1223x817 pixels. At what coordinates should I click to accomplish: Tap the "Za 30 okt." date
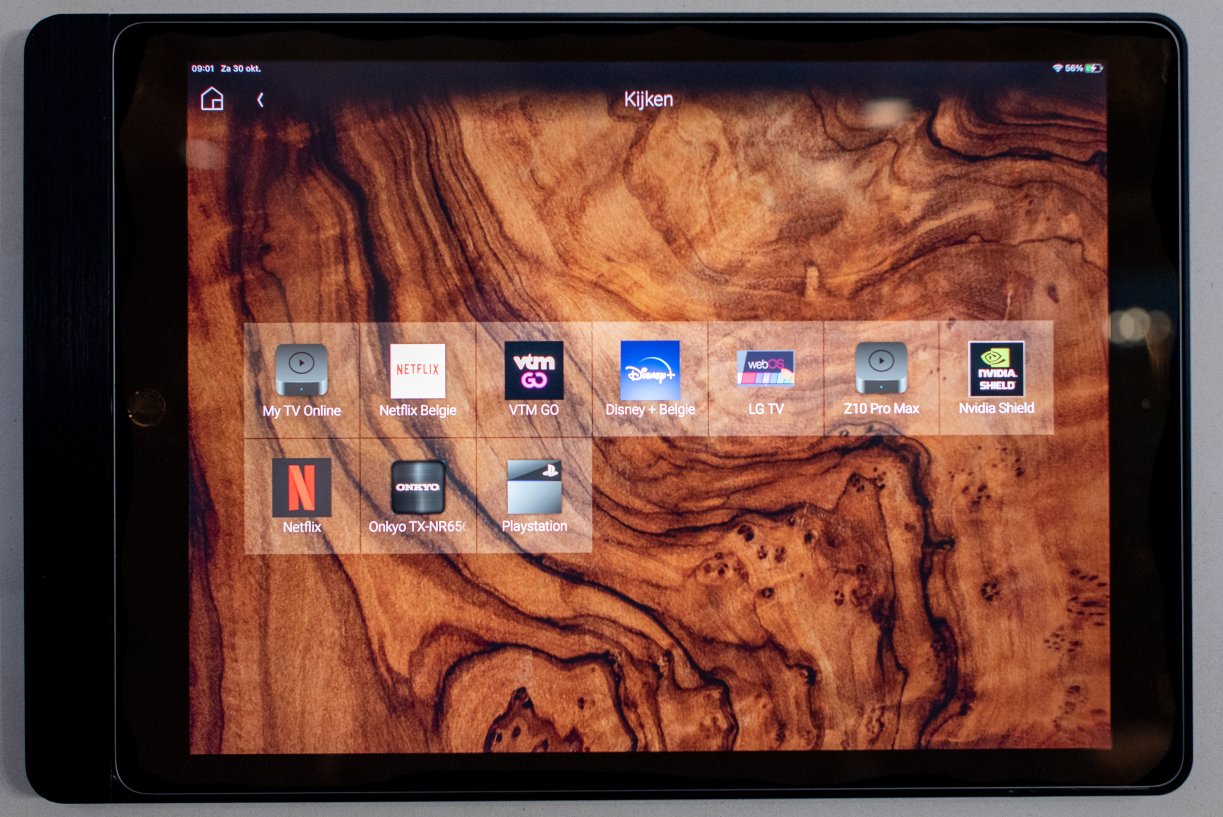(240, 69)
